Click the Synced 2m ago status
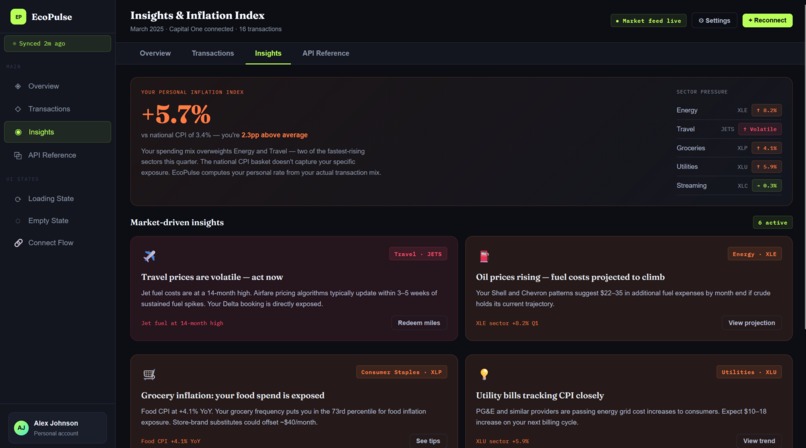 coord(58,44)
